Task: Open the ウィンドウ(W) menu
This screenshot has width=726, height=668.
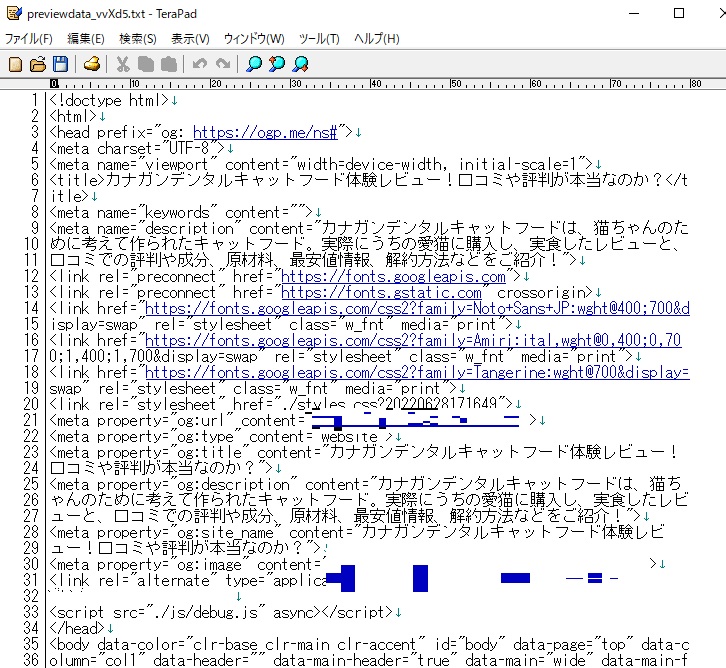Action: [x=254, y=39]
